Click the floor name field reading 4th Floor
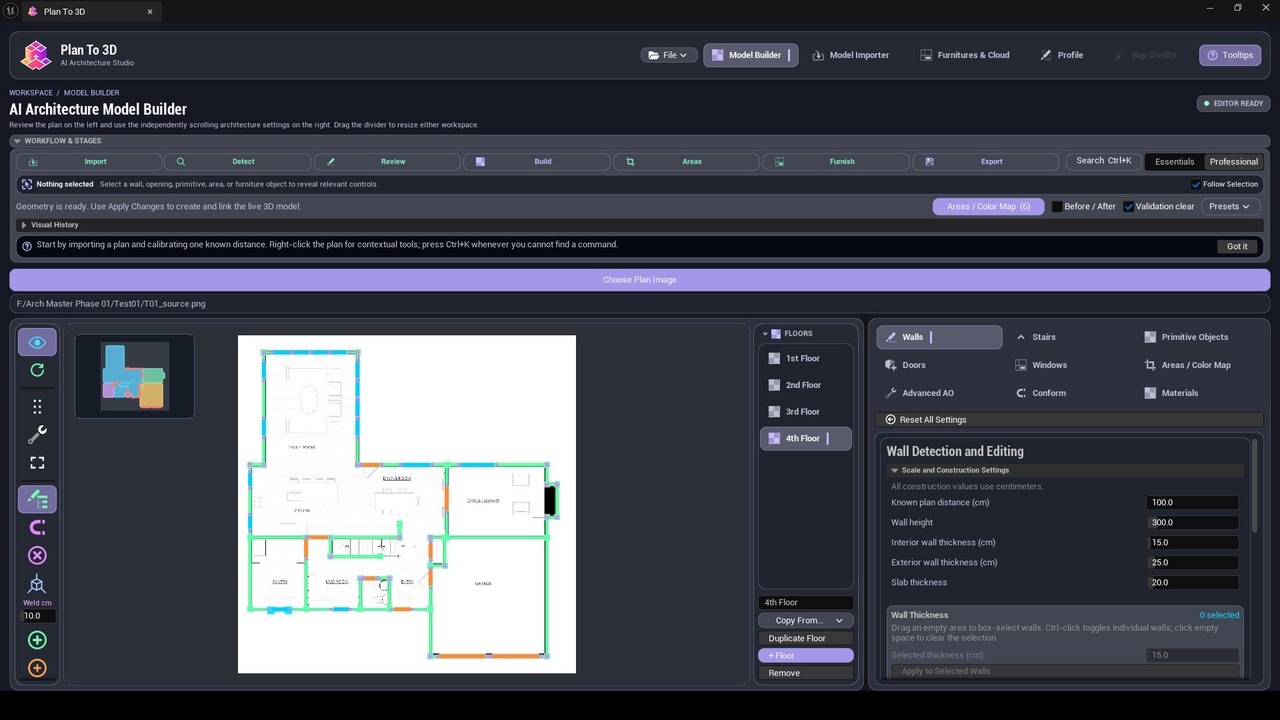This screenshot has width=1280, height=720. point(806,603)
